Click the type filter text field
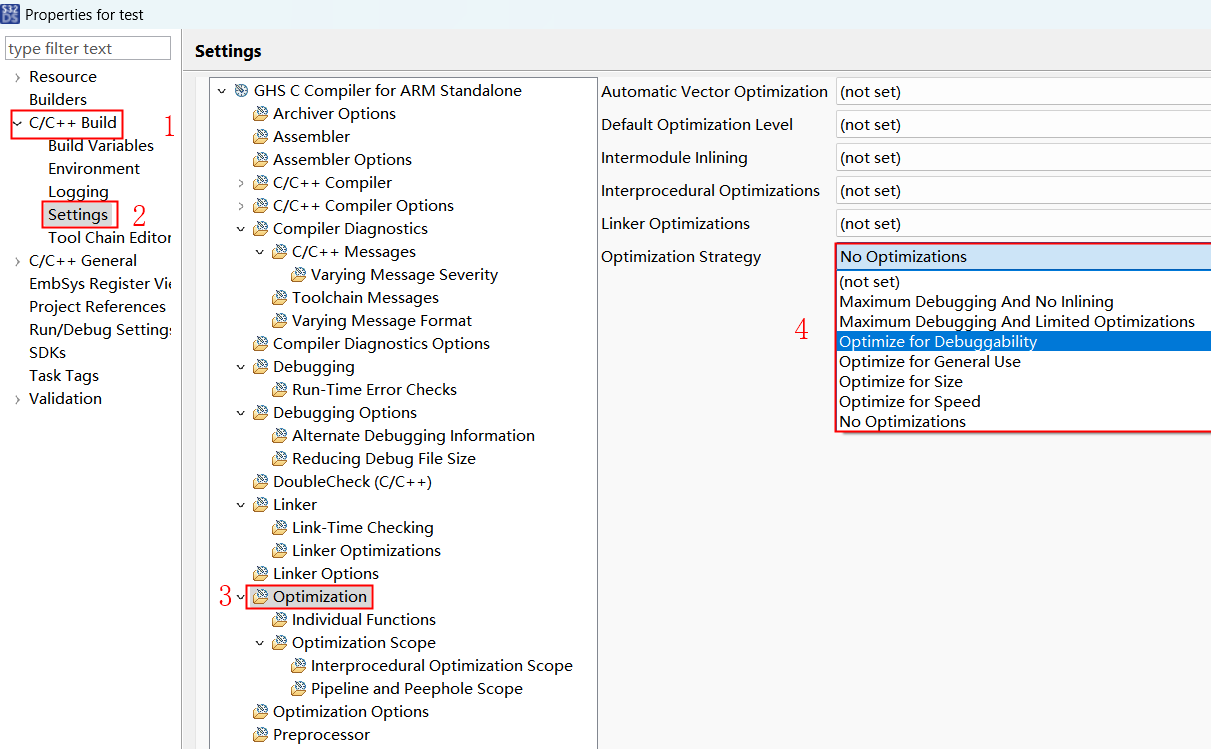This screenshot has height=749, width=1211. pos(88,49)
